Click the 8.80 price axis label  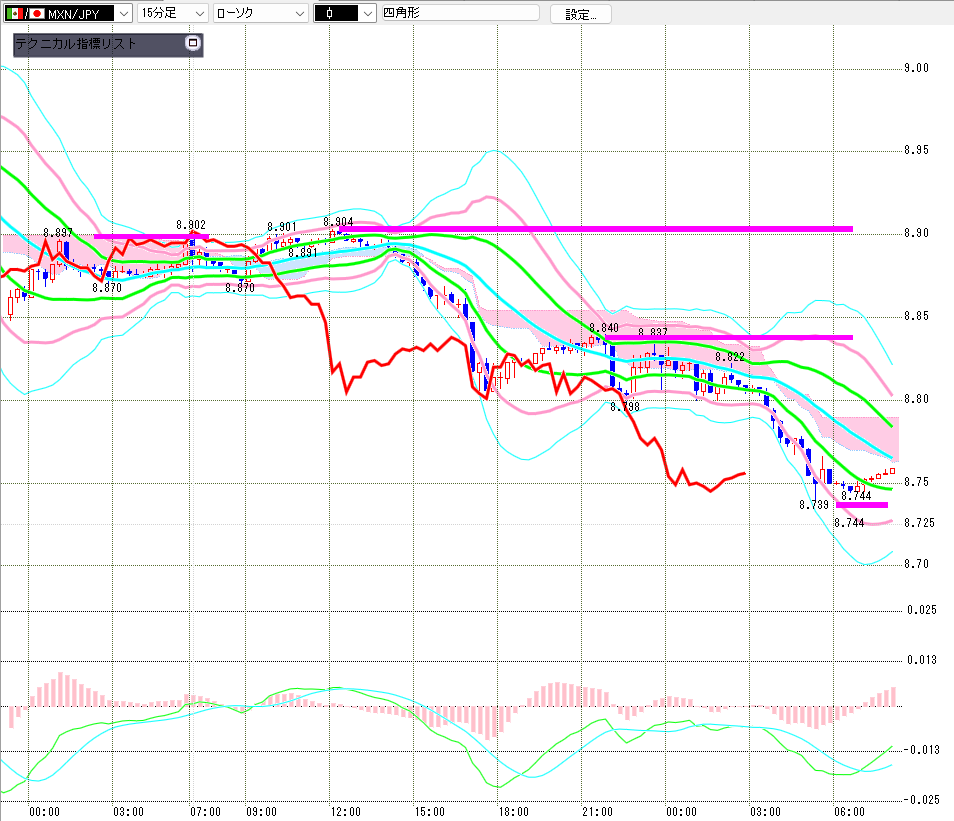[916, 399]
